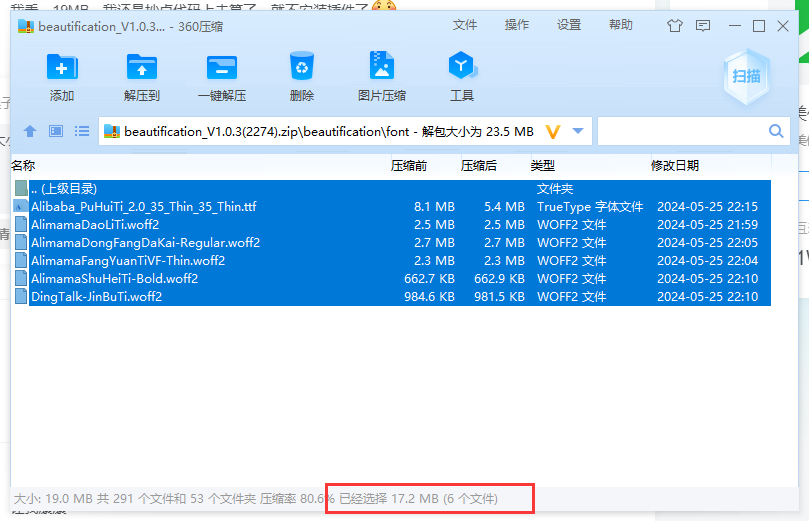Sort by 修改日期 column header
The width and height of the screenshot is (809, 521).
tap(675, 166)
